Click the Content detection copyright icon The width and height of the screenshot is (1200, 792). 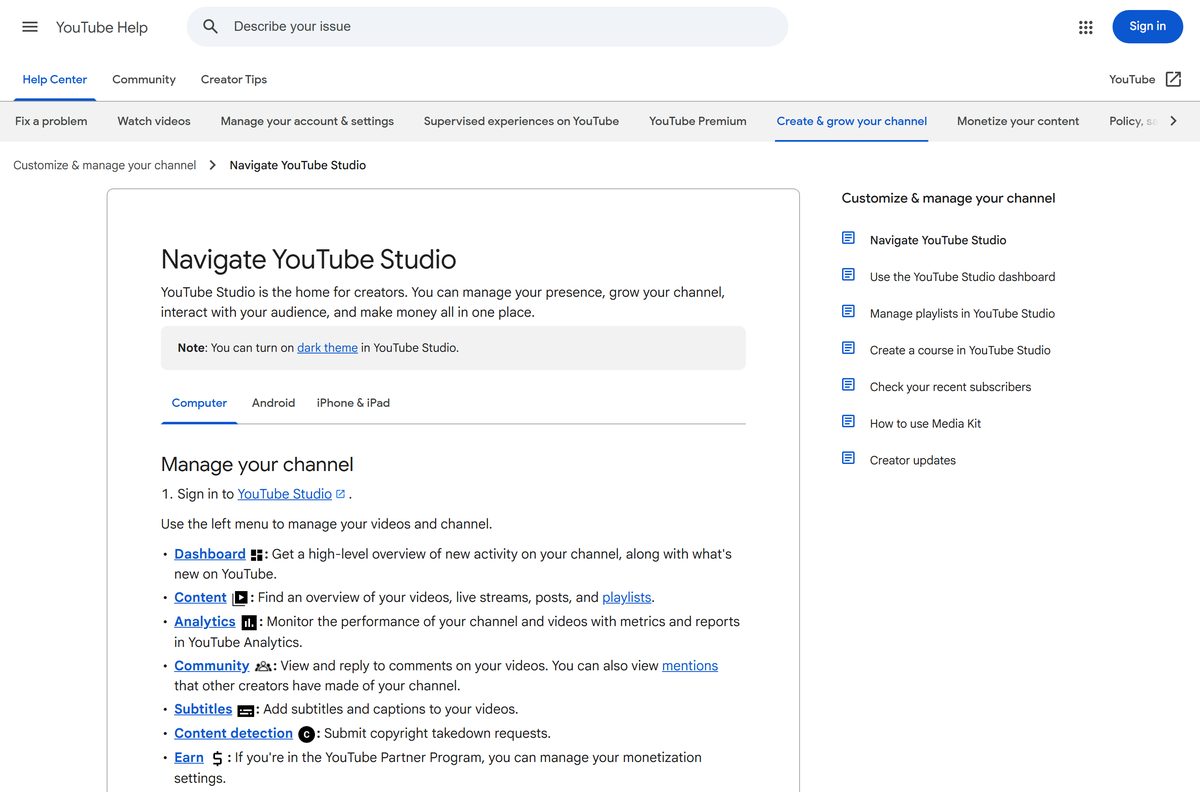click(x=307, y=734)
